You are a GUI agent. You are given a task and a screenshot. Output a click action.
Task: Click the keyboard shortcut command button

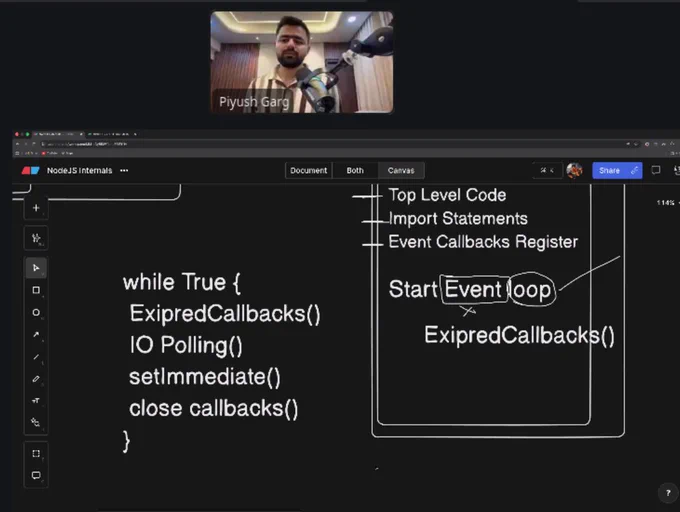click(x=547, y=170)
